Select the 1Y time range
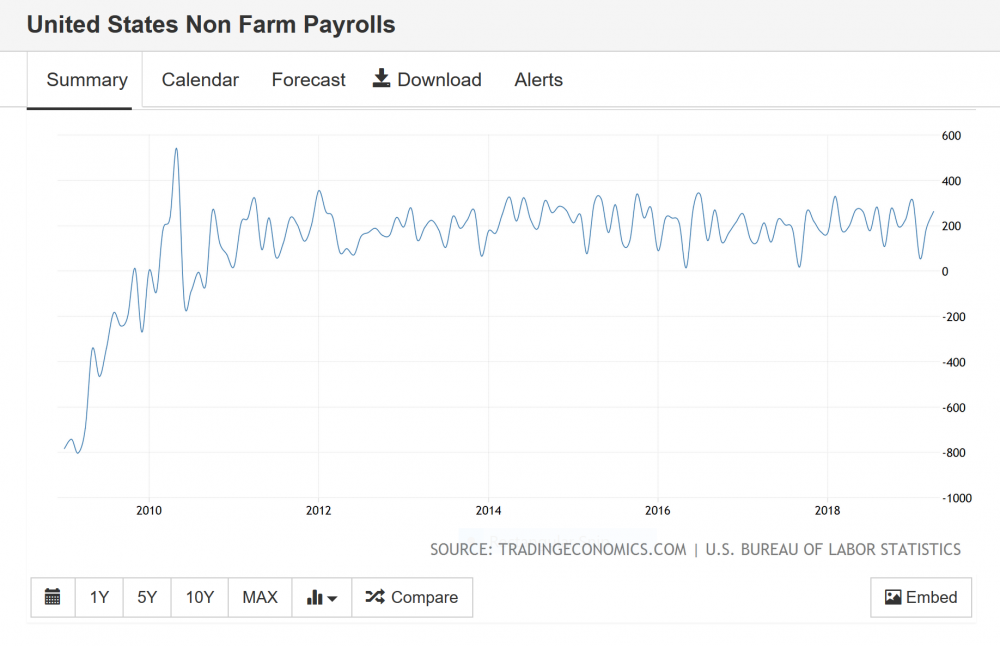The height and width of the screenshot is (646, 1000). coord(99,597)
